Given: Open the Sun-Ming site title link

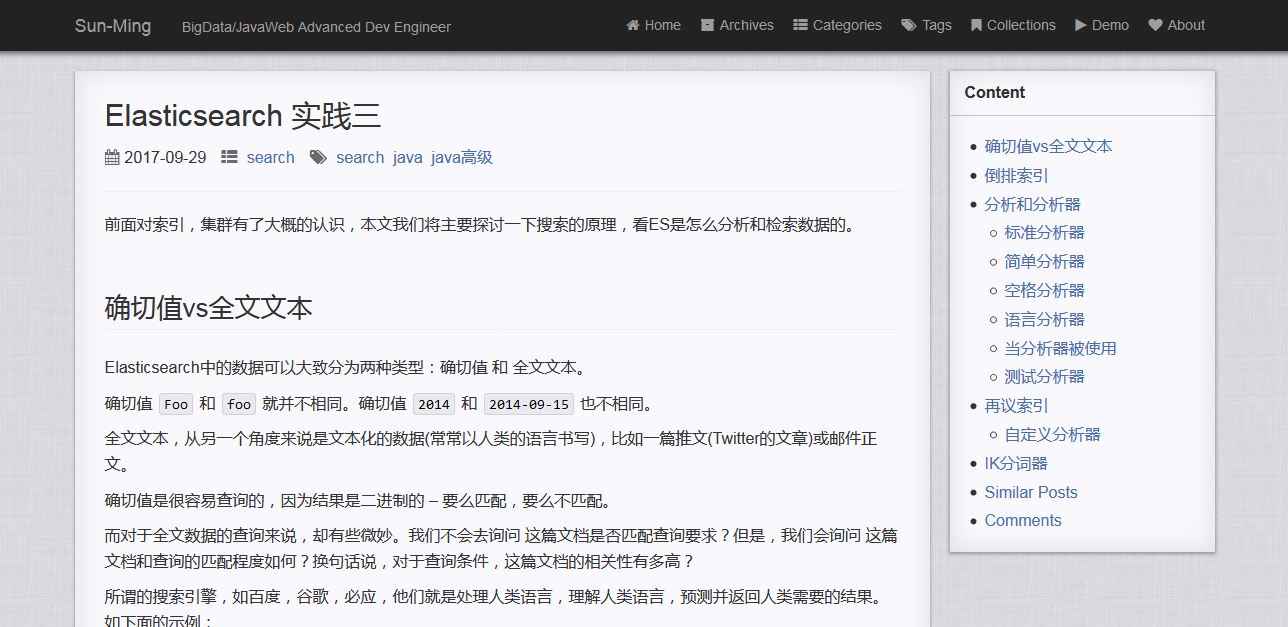Looking at the screenshot, I should click(x=113, y=26).
